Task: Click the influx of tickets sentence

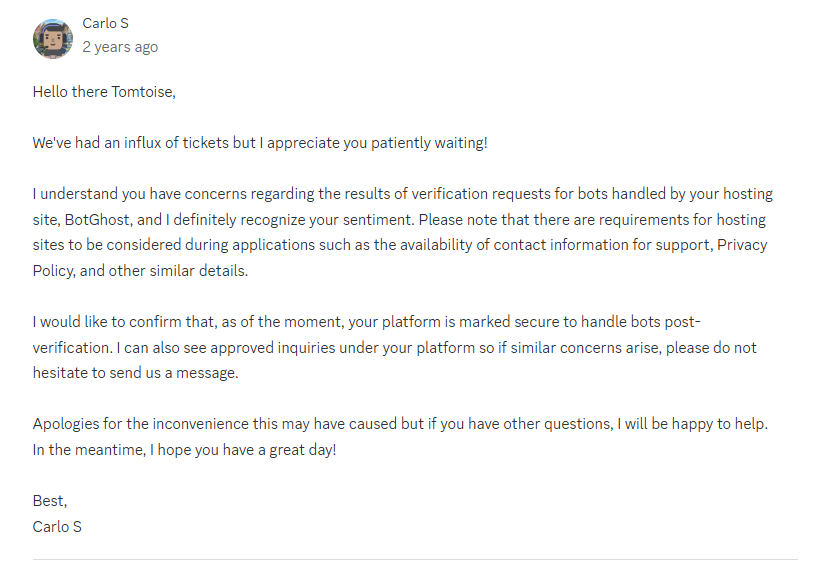Action: [x=260, y=143]
